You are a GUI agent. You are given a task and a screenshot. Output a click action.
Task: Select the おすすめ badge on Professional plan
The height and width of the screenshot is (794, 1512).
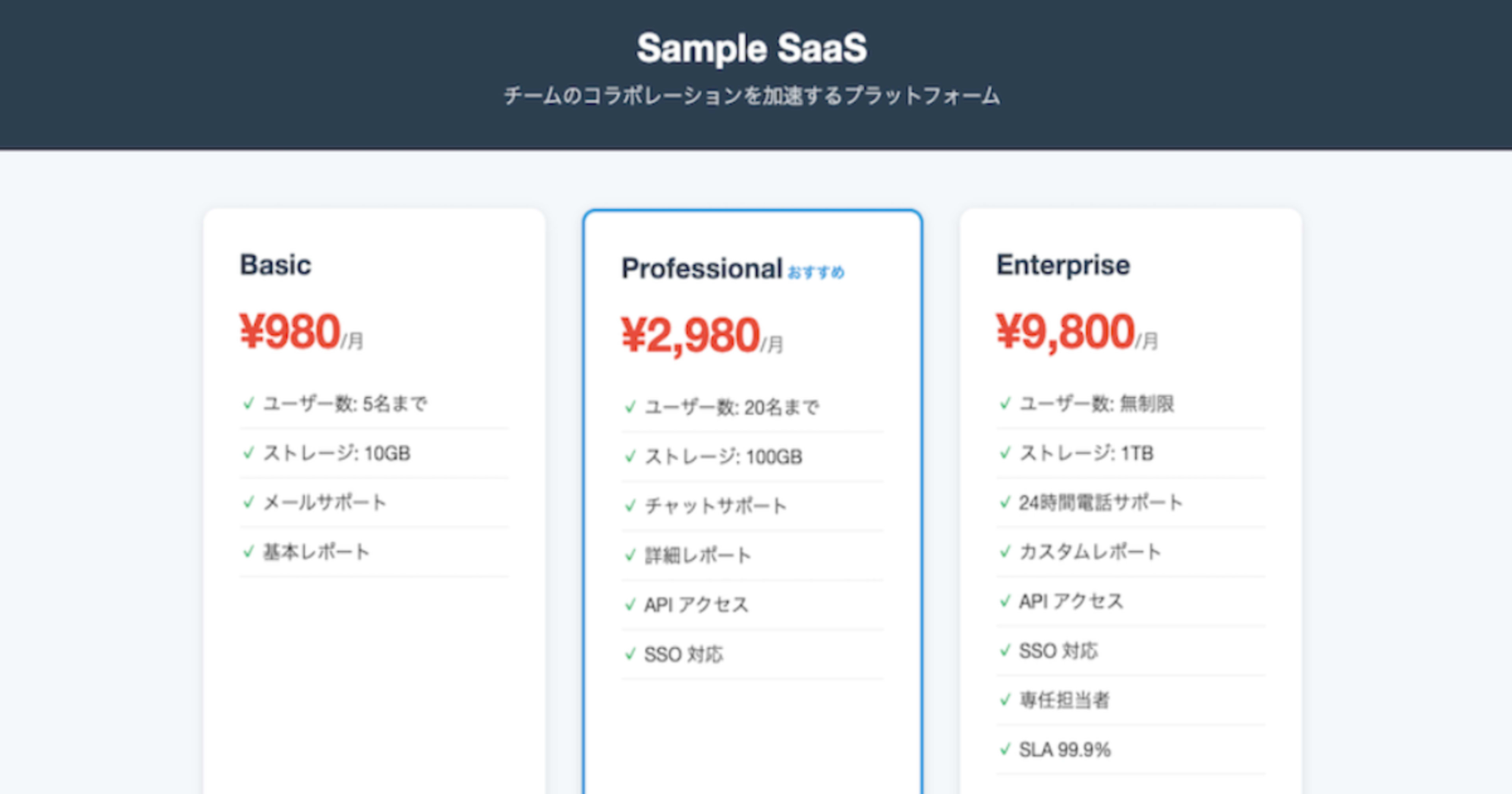[818, 272]
